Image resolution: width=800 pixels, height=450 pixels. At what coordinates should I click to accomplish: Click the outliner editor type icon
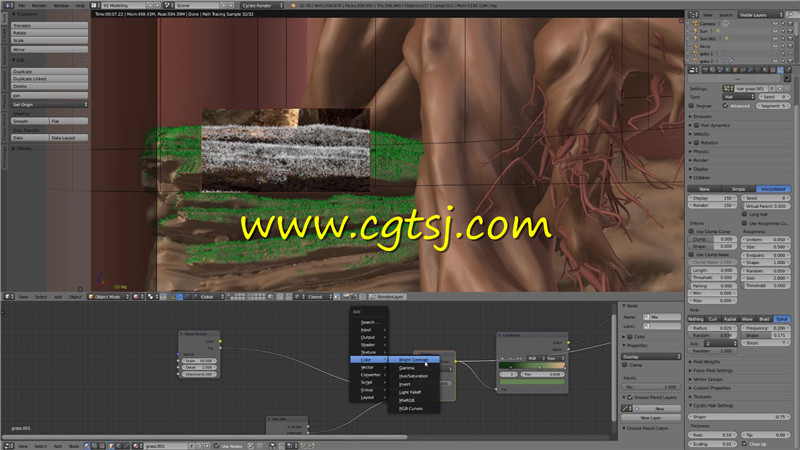coord(693,15)
